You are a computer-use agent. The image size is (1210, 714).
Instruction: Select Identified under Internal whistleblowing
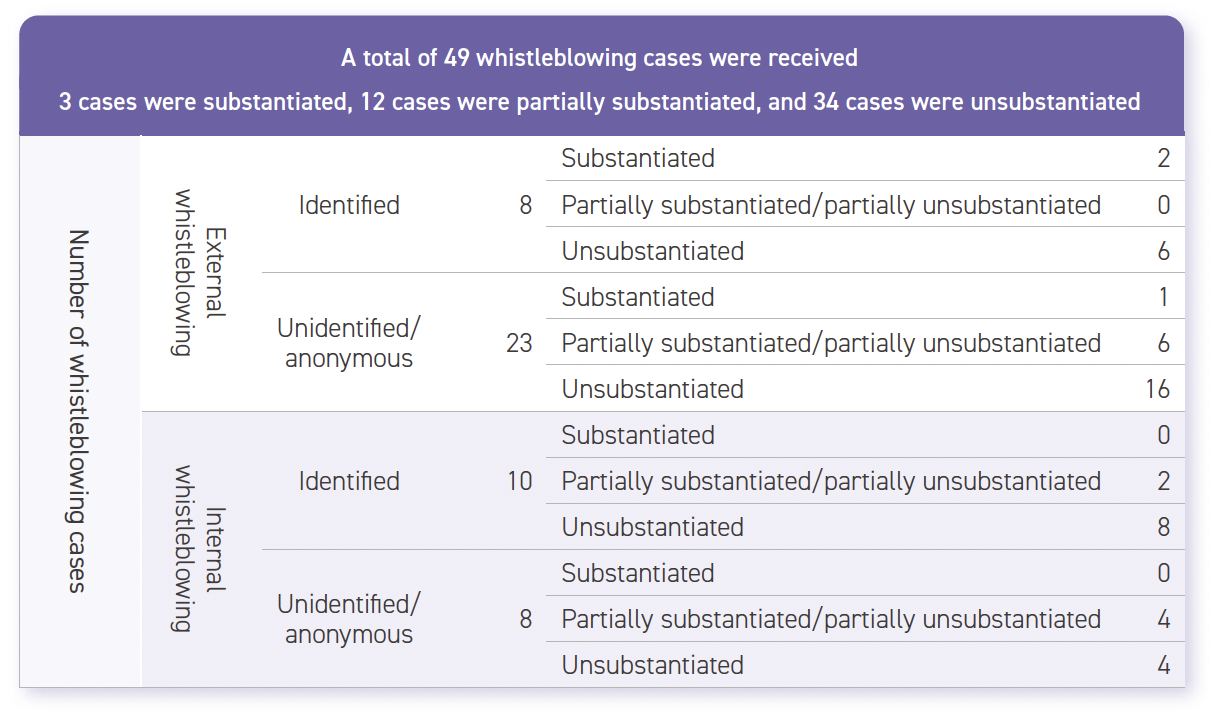click(x=349, y=481)
